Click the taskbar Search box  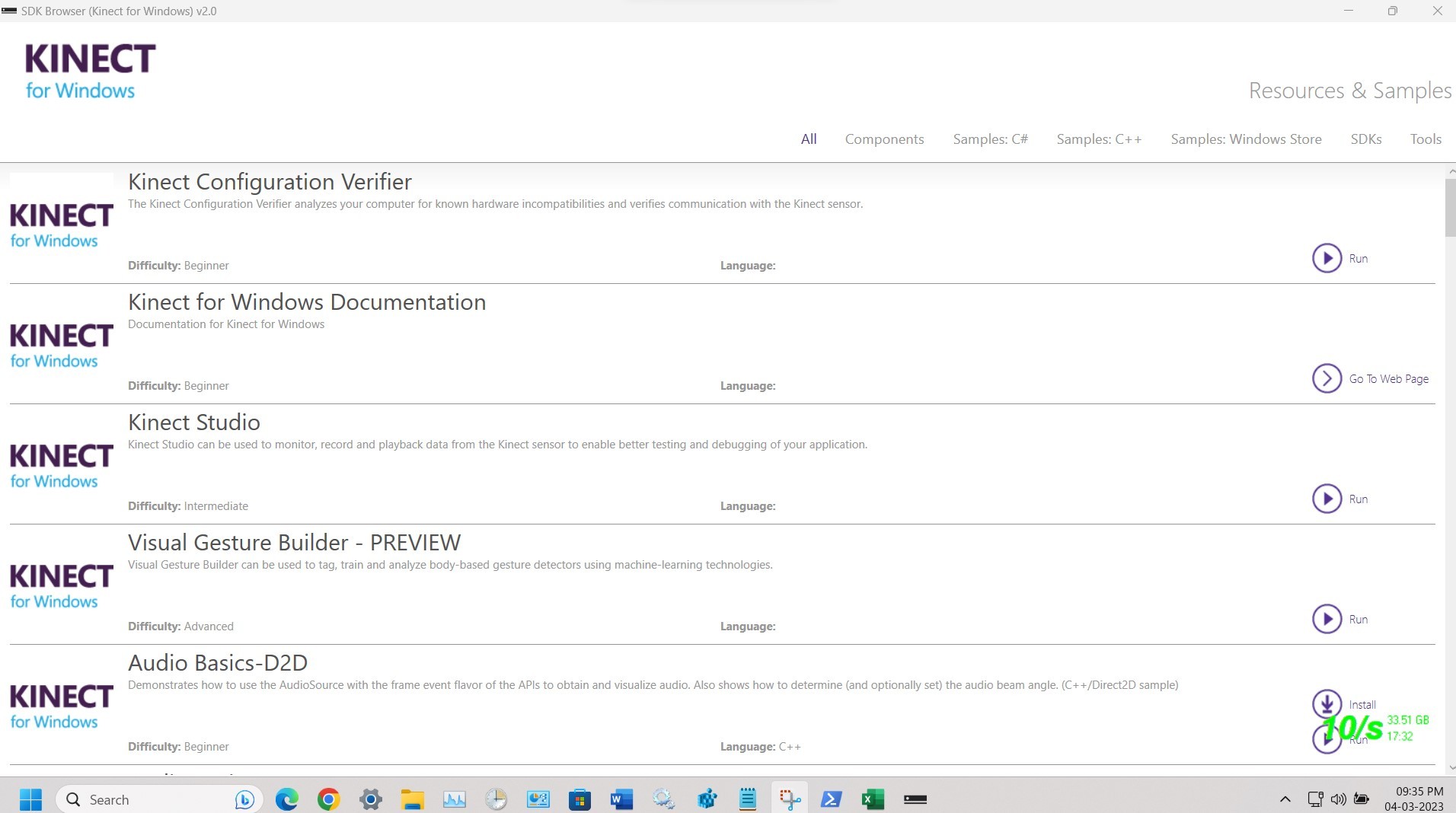(x=159, y=799)
